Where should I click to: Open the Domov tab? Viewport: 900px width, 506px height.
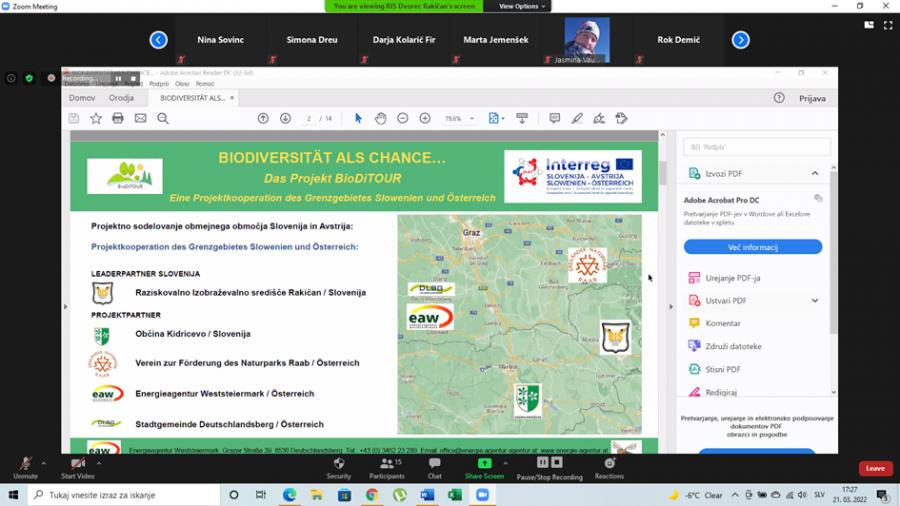82,98
